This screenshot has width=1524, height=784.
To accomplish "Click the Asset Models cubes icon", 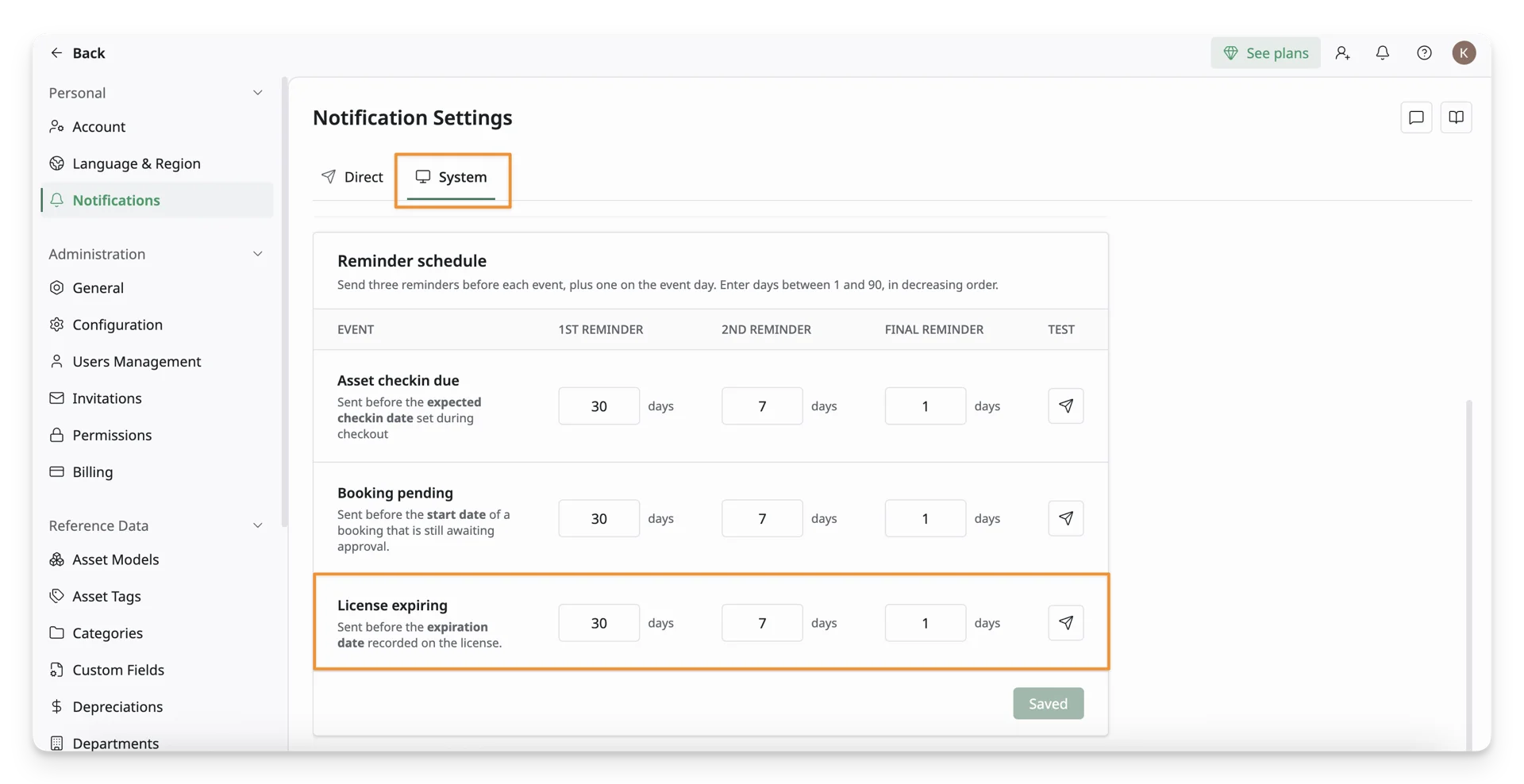I will [56, 559].
